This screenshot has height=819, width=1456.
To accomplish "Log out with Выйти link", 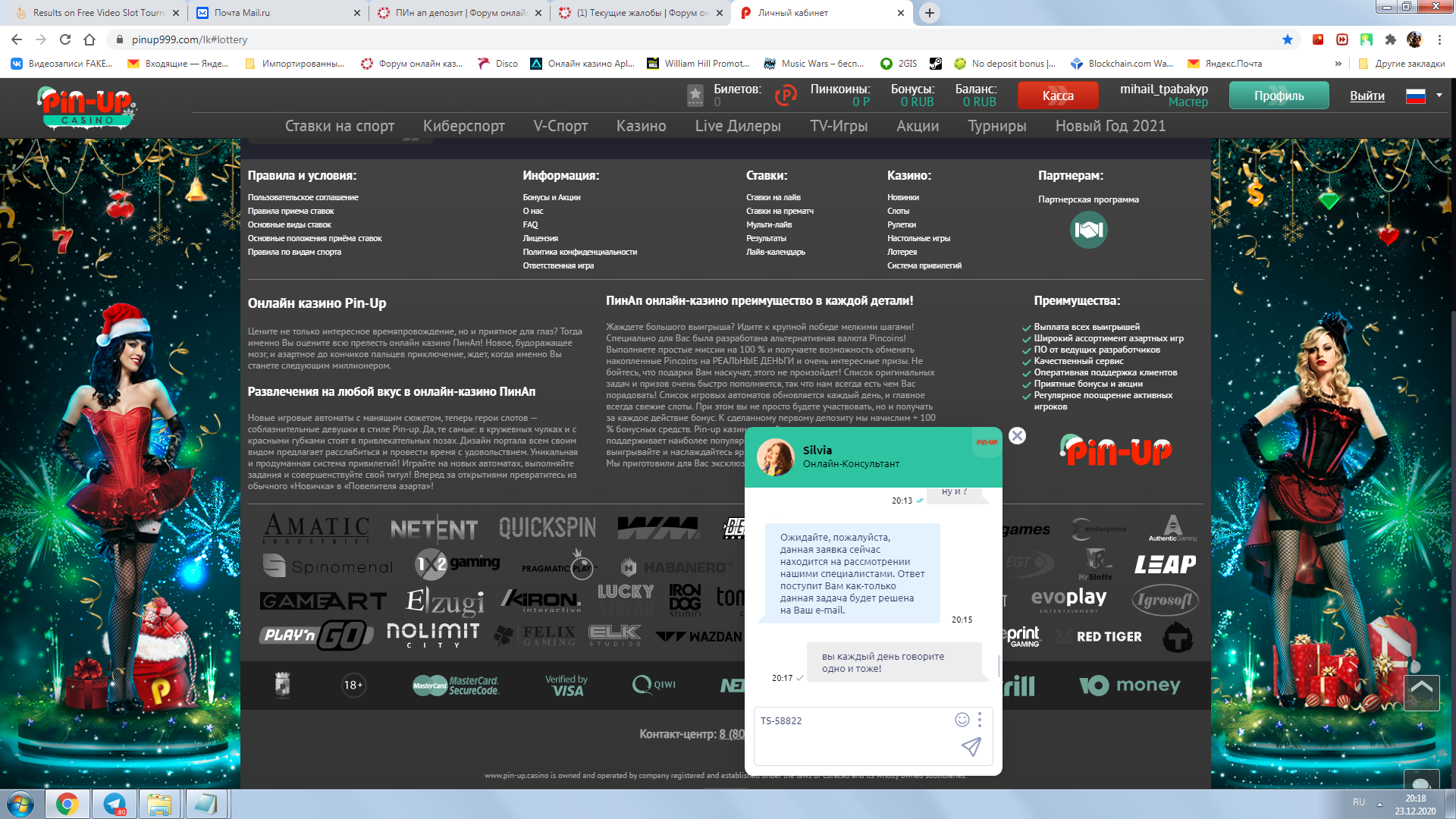I will click(x=1367, y=96).
